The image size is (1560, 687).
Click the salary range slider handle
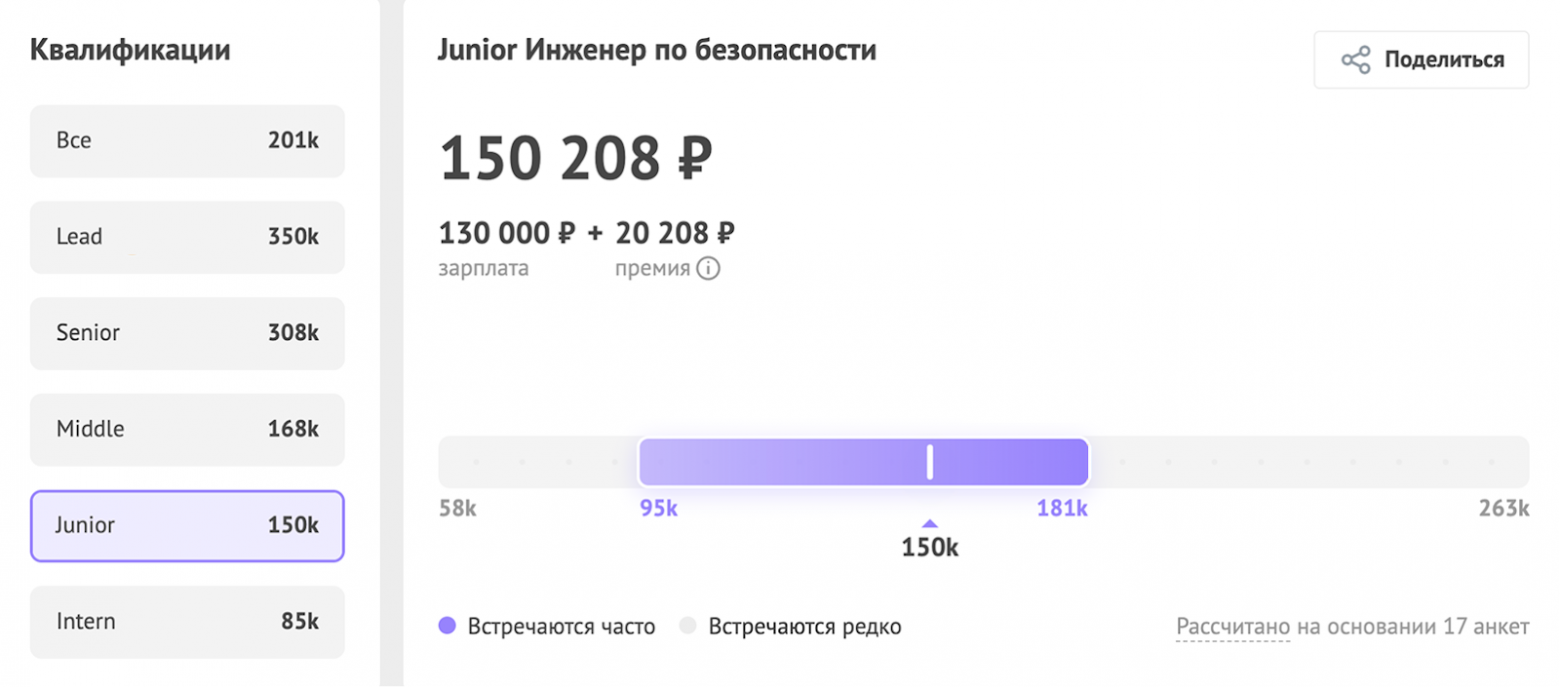pos(929,461)
